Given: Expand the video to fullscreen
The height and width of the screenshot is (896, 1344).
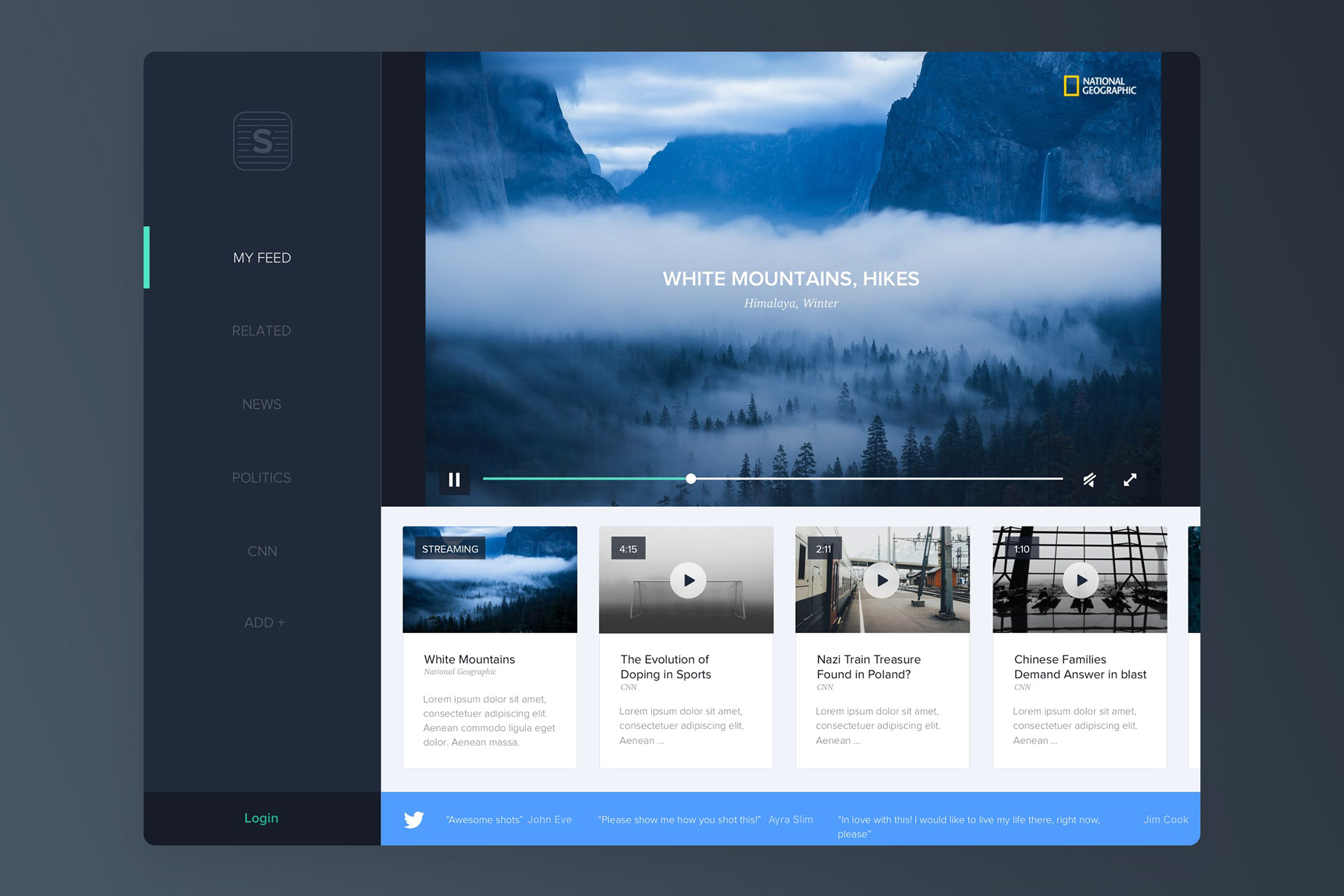Looking at the screenshot, I should (x=1130, y=479).
